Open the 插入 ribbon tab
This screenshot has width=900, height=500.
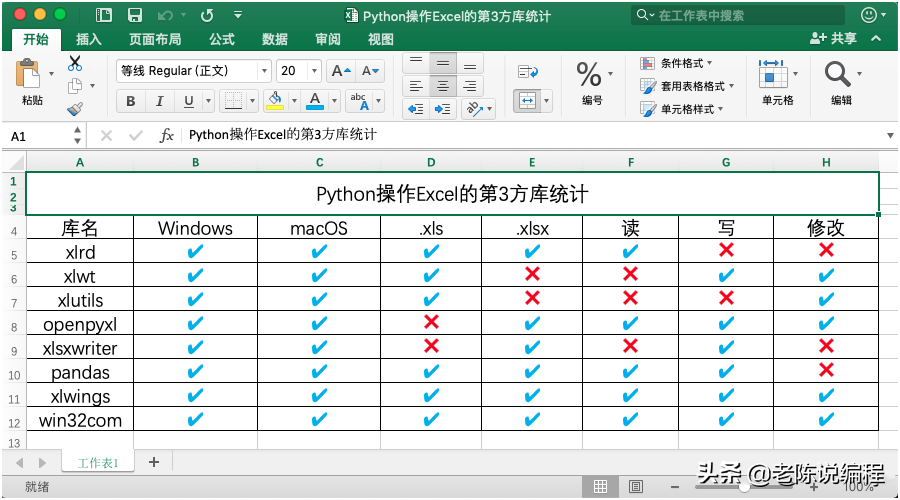tap(88, 40)
